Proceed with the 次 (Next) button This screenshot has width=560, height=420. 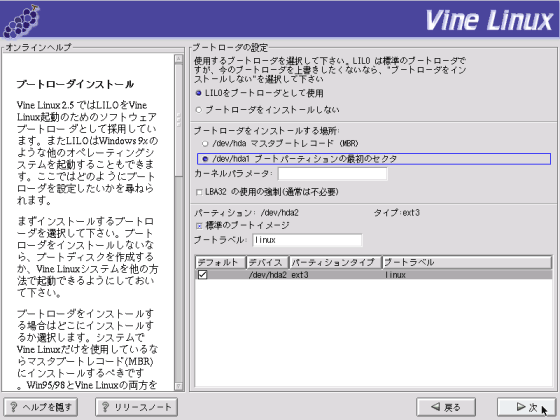point(526,407)
